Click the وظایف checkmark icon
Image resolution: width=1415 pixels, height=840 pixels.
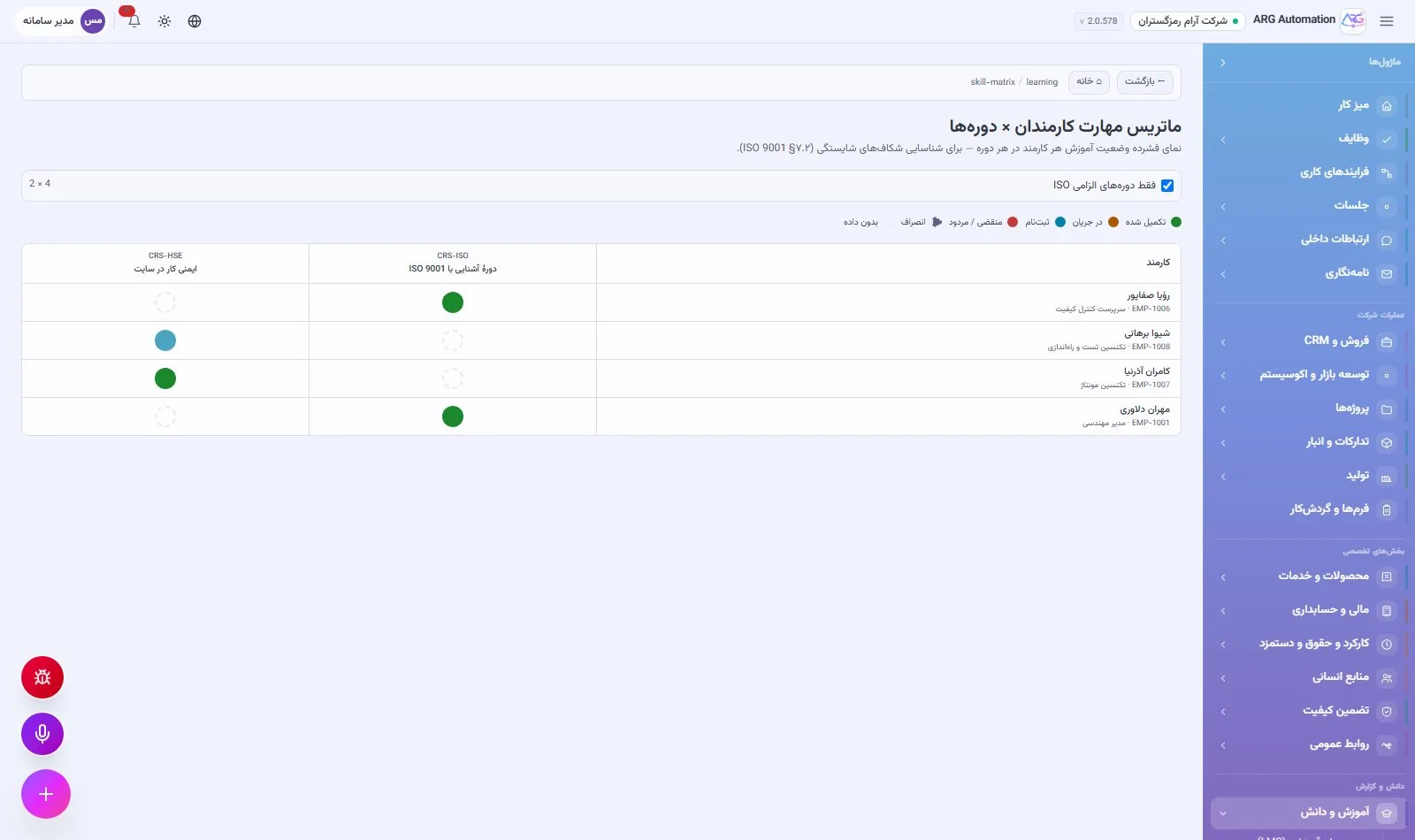click(1387, 139)
